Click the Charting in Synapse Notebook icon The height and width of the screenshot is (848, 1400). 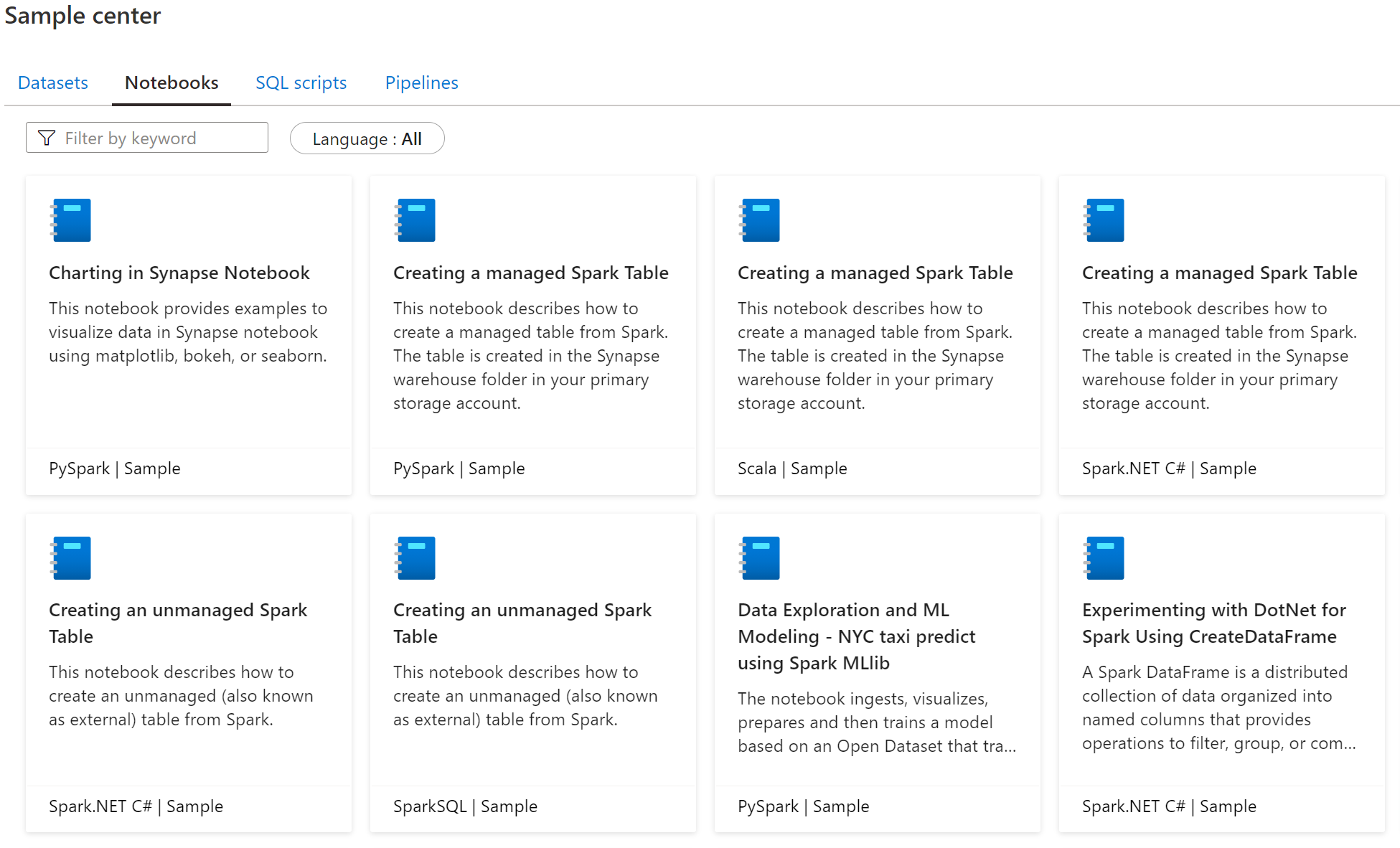(70, 220)
